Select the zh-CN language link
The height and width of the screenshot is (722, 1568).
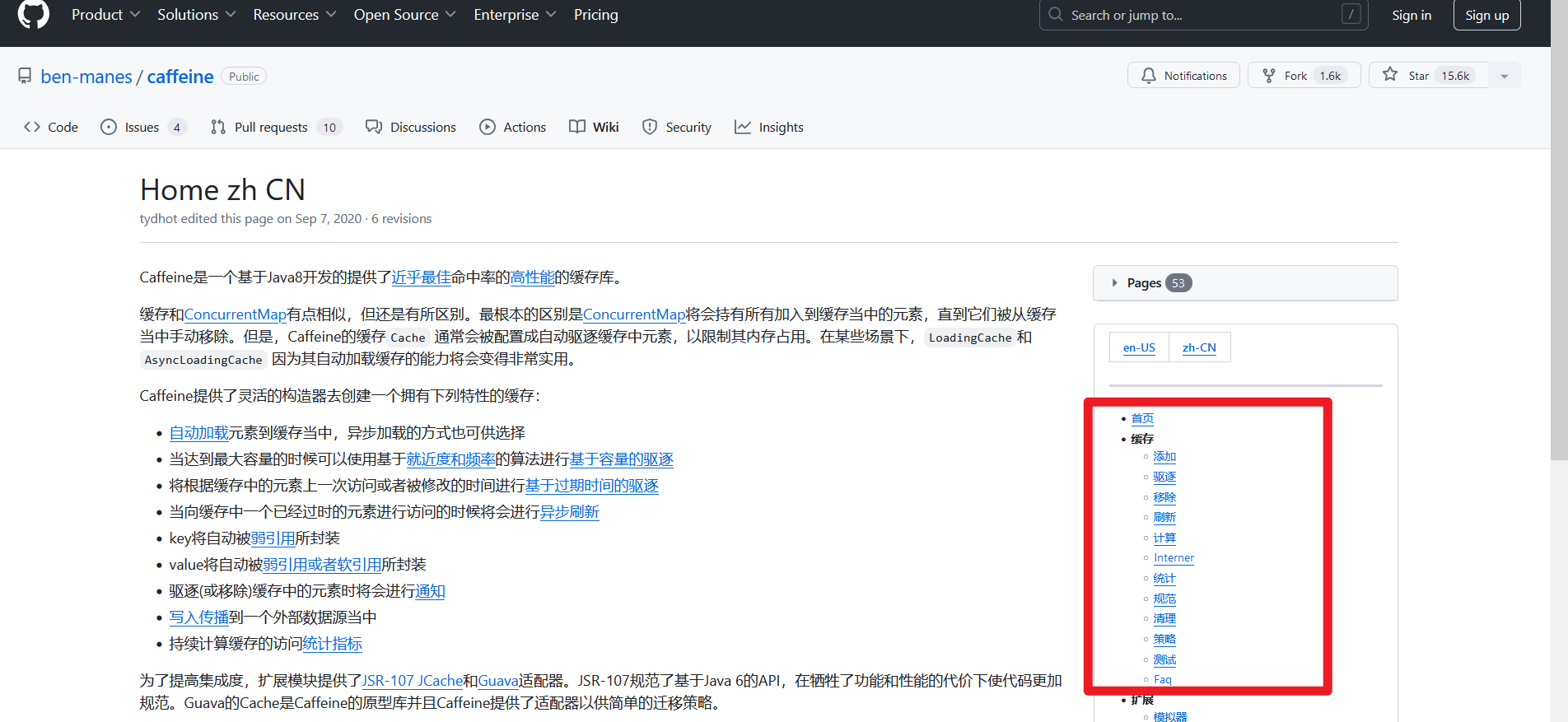tap(1199, 347)
